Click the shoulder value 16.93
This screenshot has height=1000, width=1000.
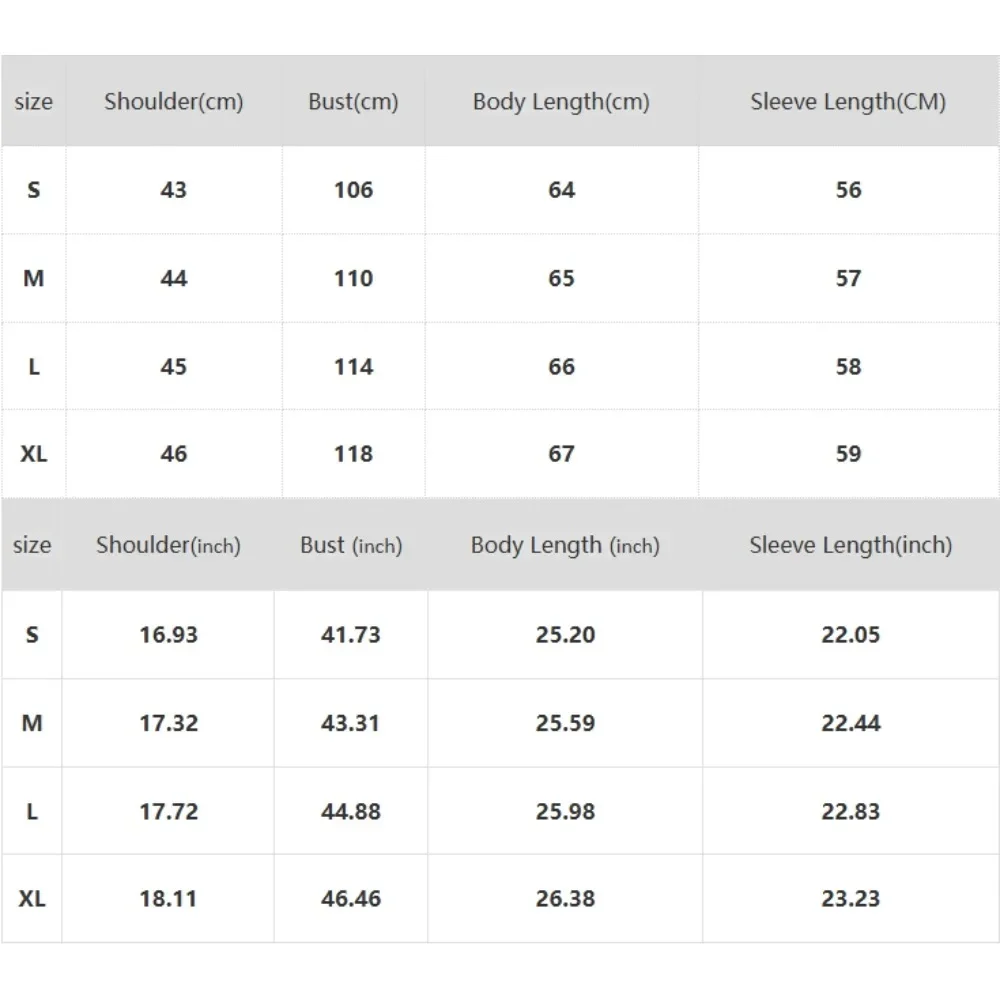[x=168, y=634]
